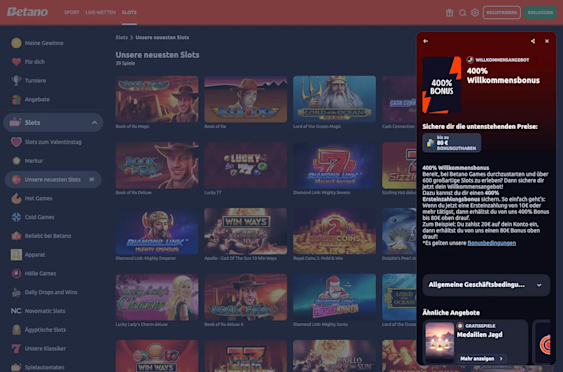Open Für dich heart icon

tap(16, 62)
